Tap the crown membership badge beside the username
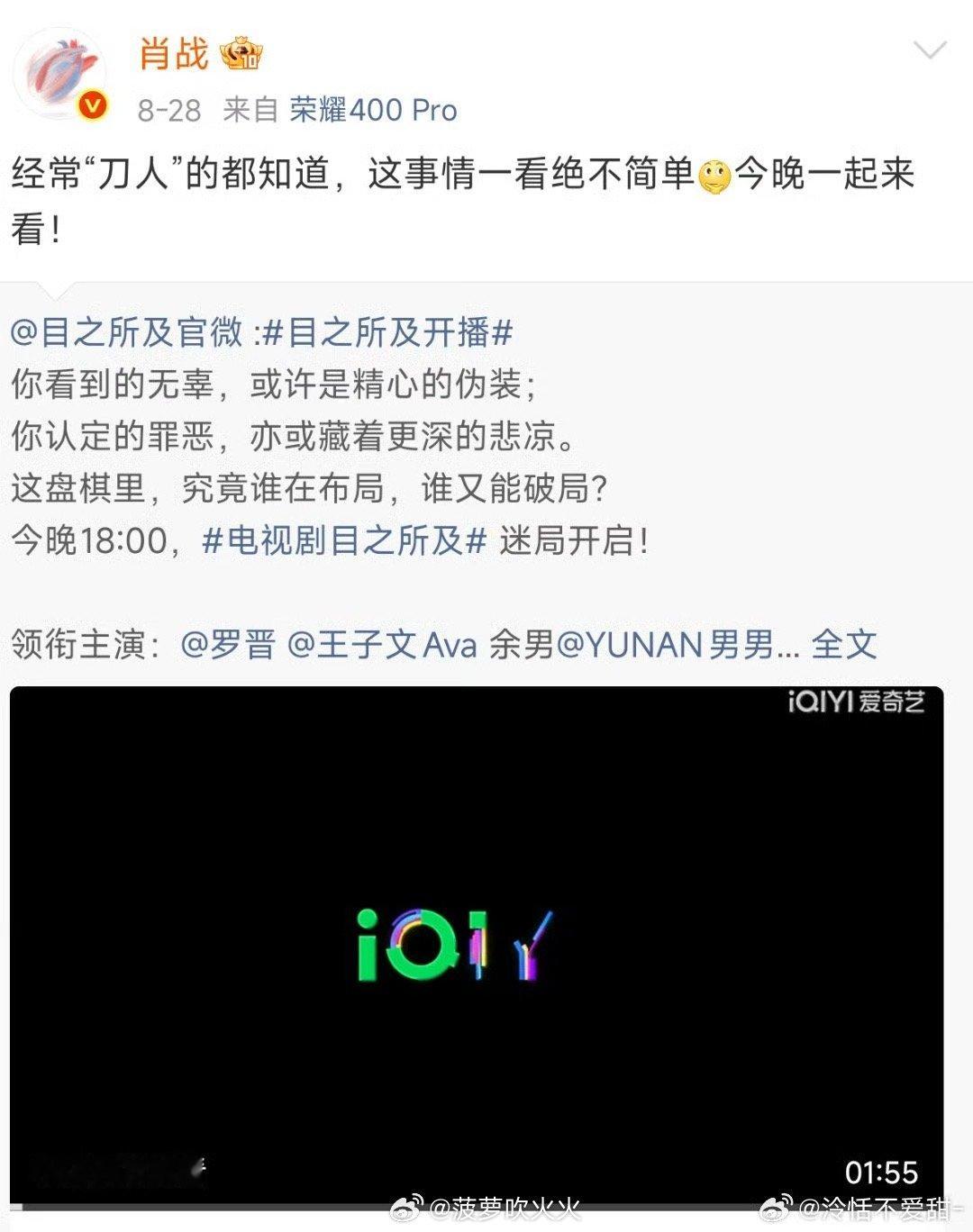Image resolution: width=973 pixels, height=1232 pixels. [241, 55]
